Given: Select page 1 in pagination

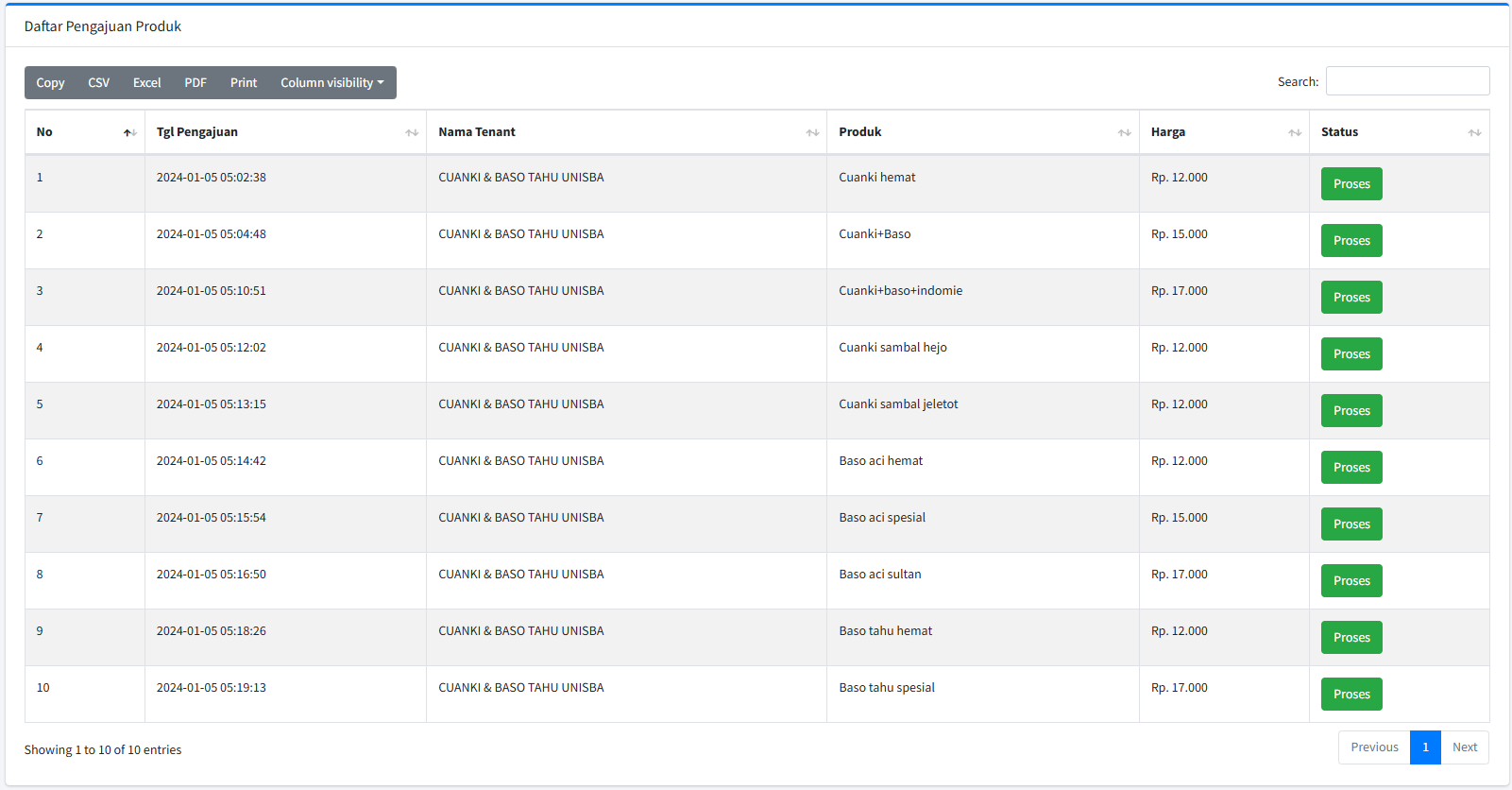Looking at the screenshot, I should (1425, 747).
